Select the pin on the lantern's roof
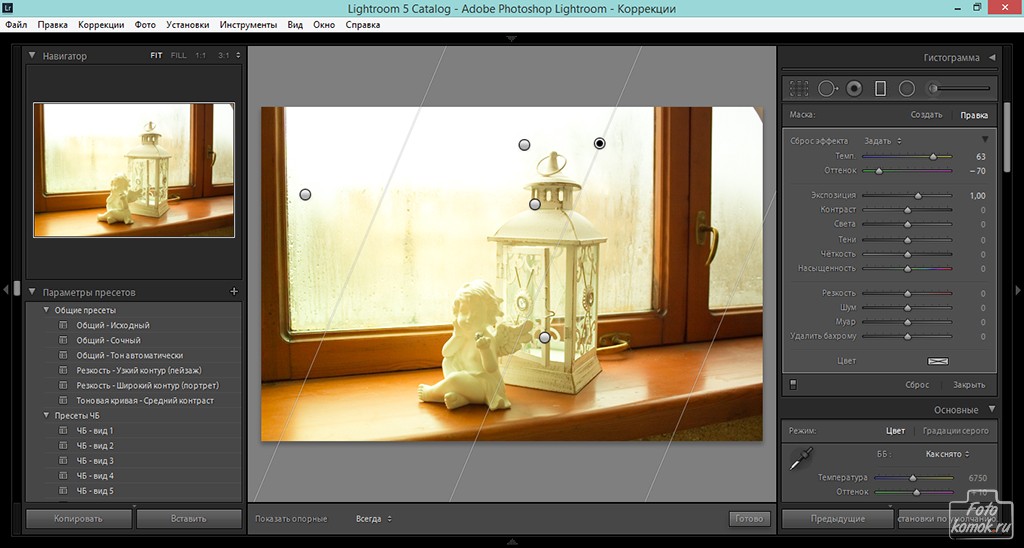 (535, 204)
